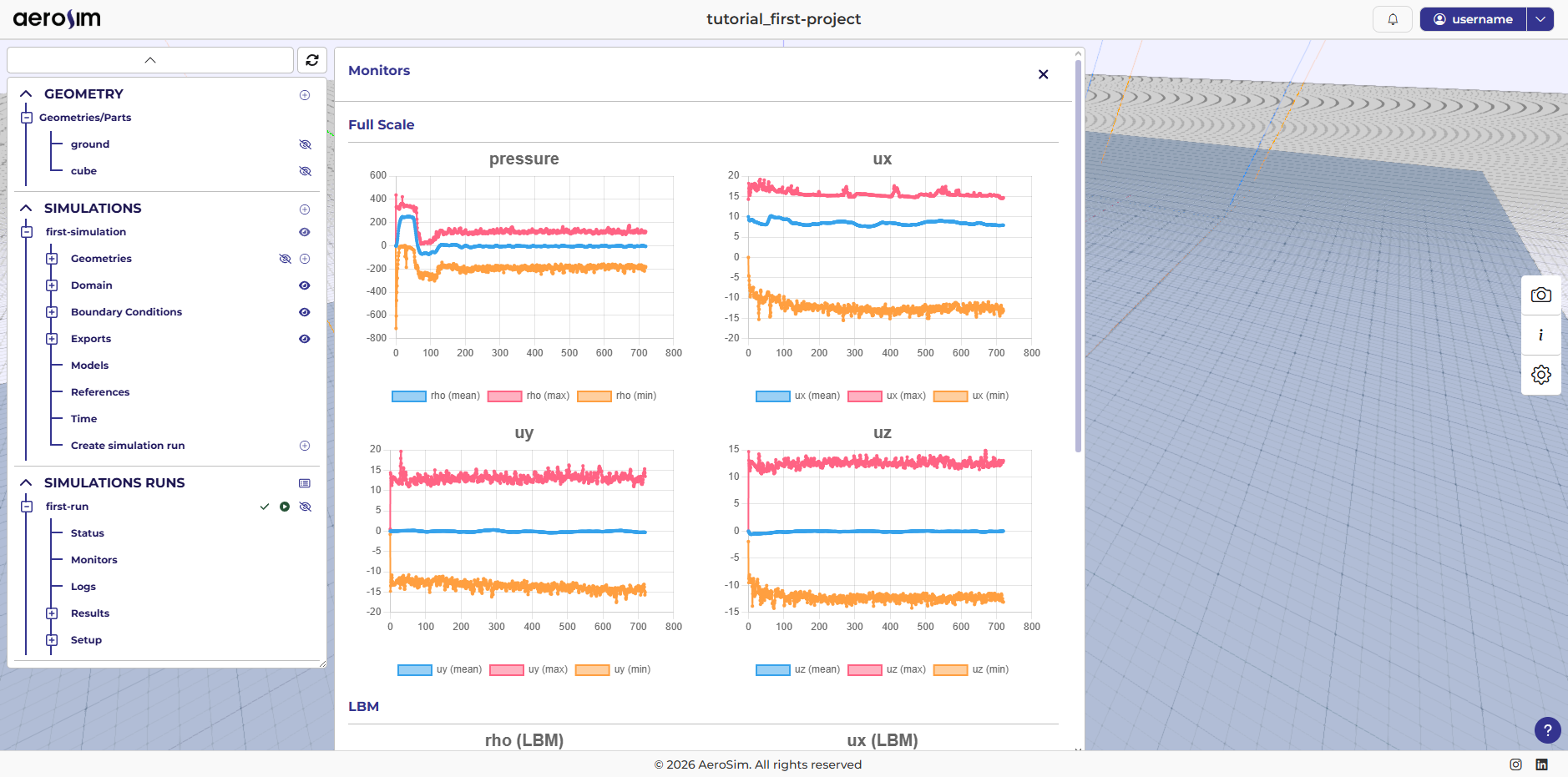Take a screenshot with camera icon

click(1540, 295)
